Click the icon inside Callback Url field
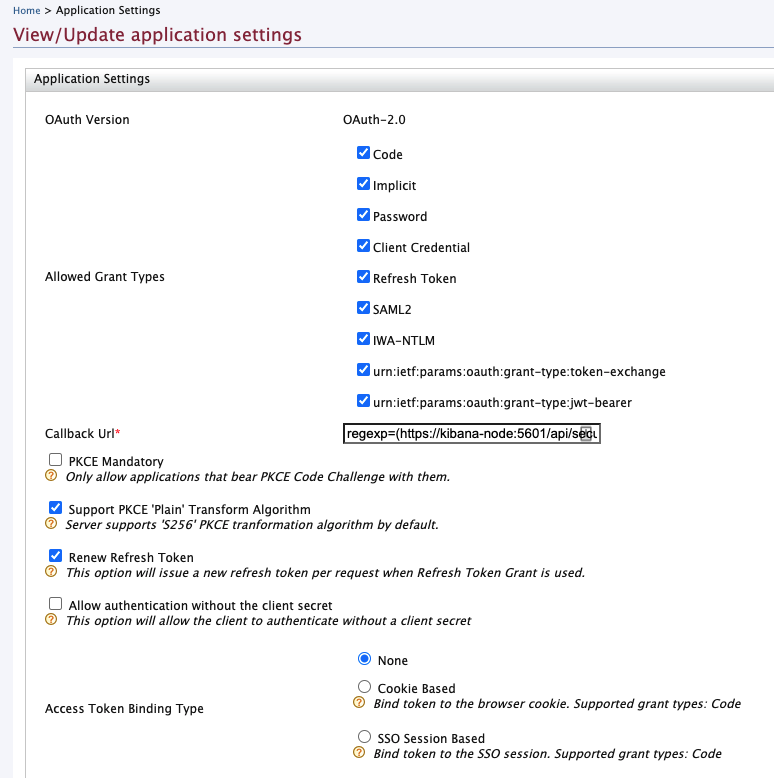Viewport: 774px width, 778px height. coord(588,433)
